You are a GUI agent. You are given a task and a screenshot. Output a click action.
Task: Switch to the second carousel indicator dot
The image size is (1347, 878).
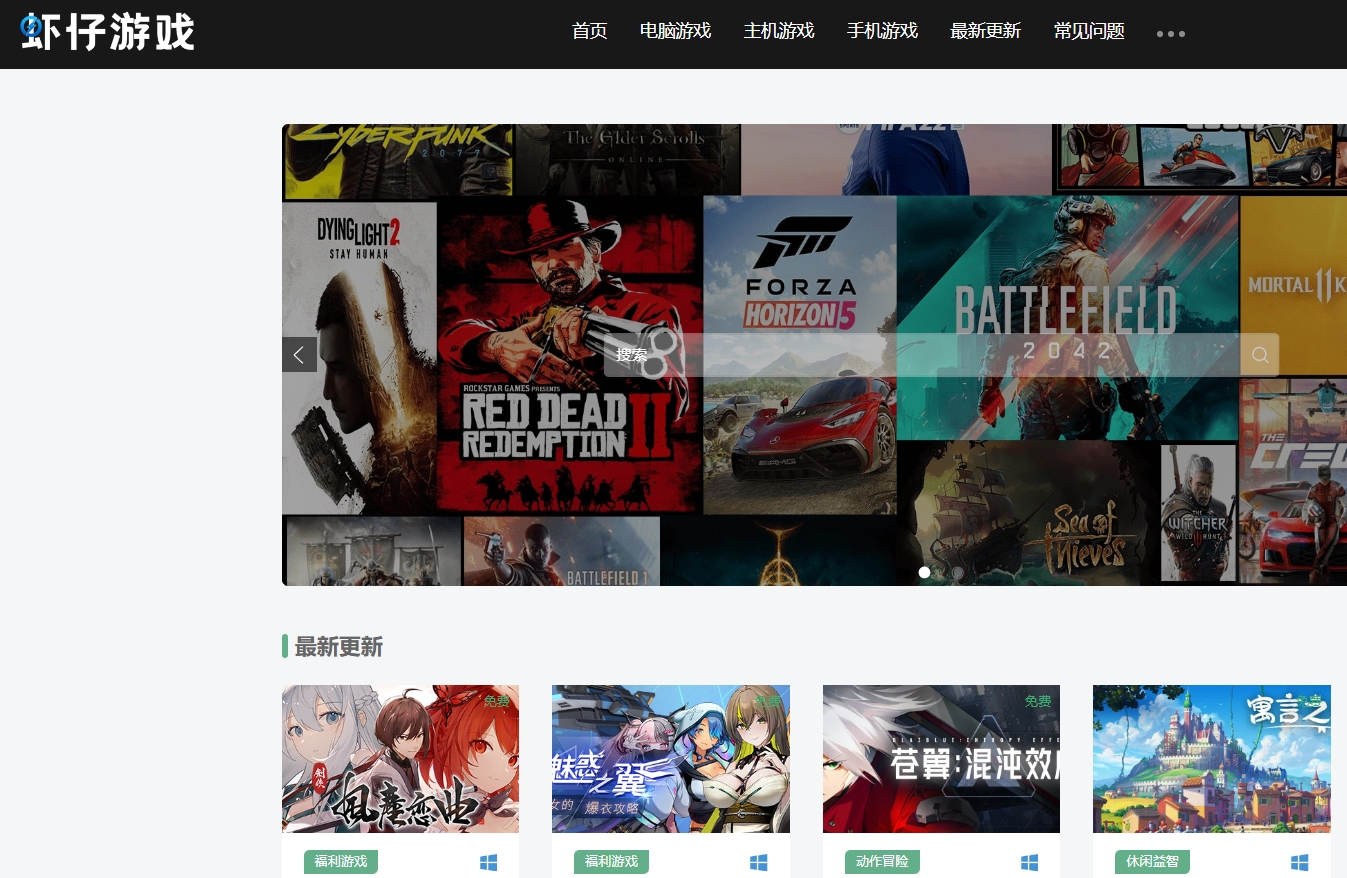[941, 573]
